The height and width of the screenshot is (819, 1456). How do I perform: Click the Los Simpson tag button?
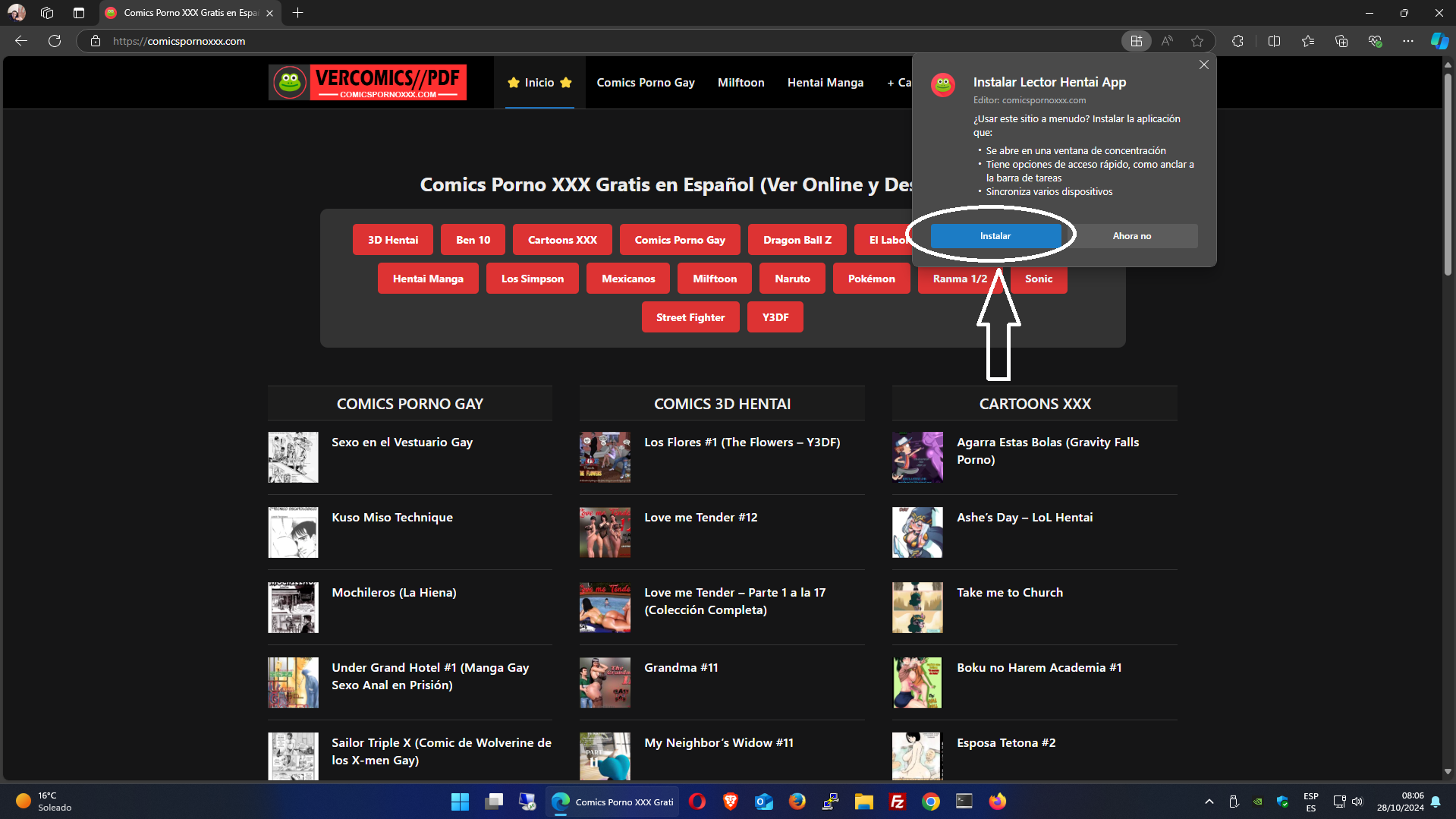coord(533,279)
